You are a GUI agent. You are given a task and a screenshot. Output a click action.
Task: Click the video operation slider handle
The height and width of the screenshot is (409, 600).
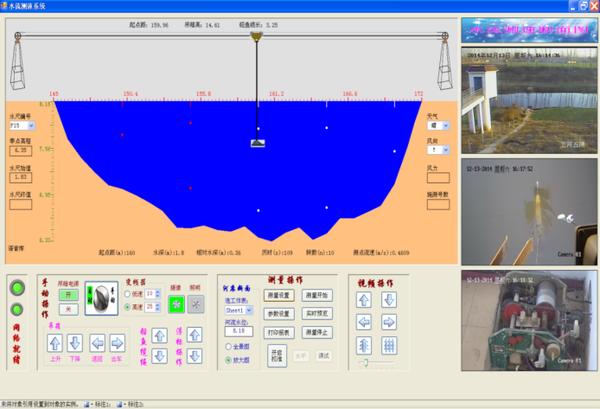tap(365, 362)
